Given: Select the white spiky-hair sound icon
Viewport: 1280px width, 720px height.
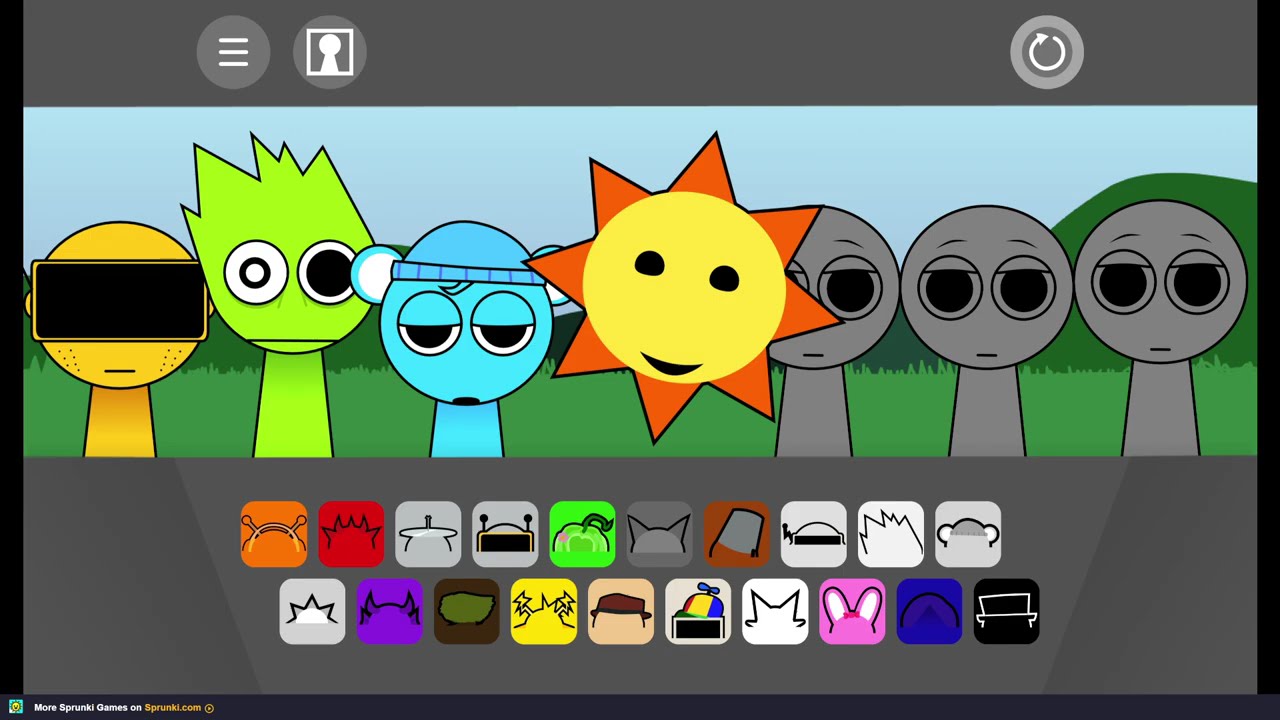Looking at the screenshot, I should (x=890, y=534).
